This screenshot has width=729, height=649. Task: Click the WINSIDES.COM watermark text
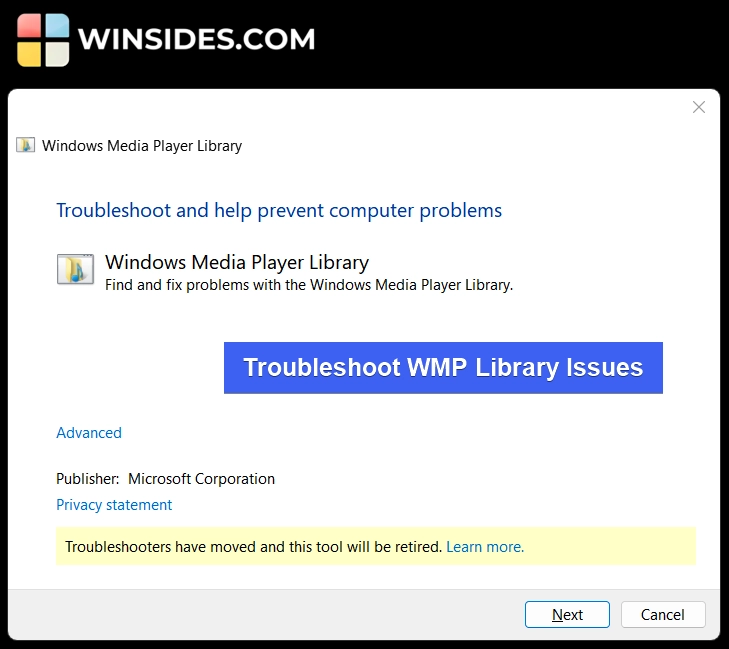click(197, 39)
